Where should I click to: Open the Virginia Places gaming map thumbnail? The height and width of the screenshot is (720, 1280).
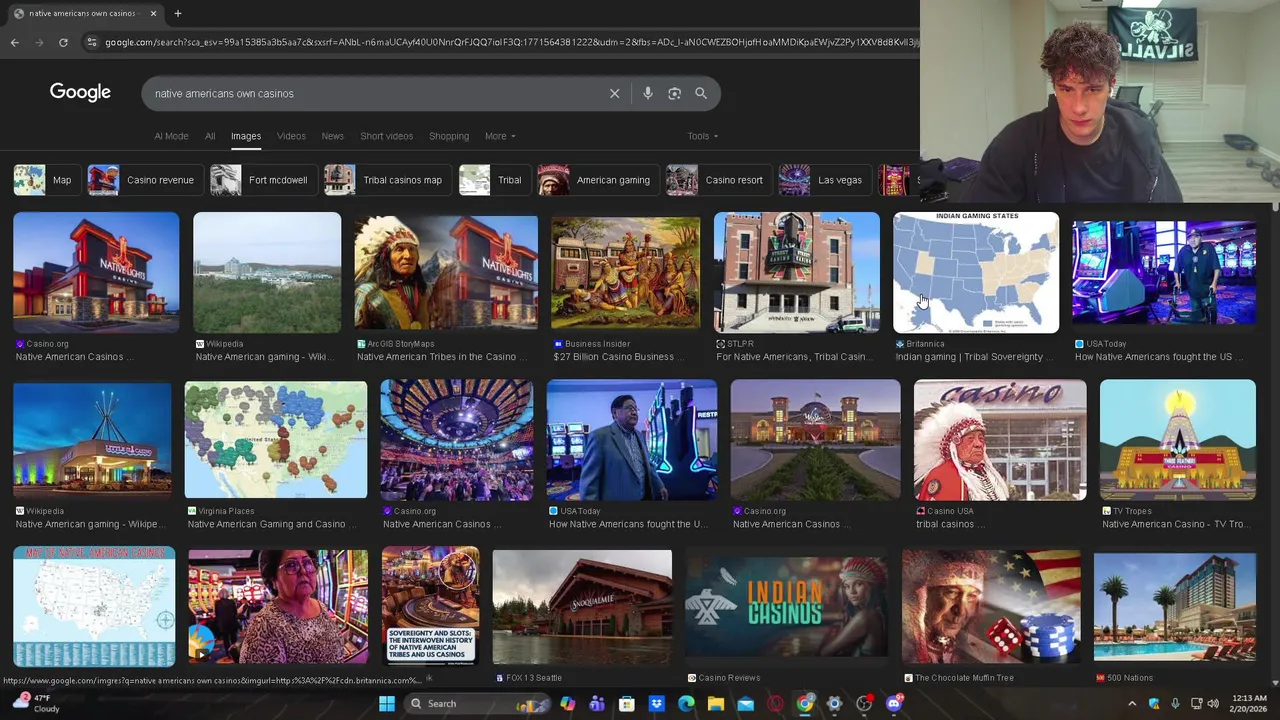click(276, 439)
